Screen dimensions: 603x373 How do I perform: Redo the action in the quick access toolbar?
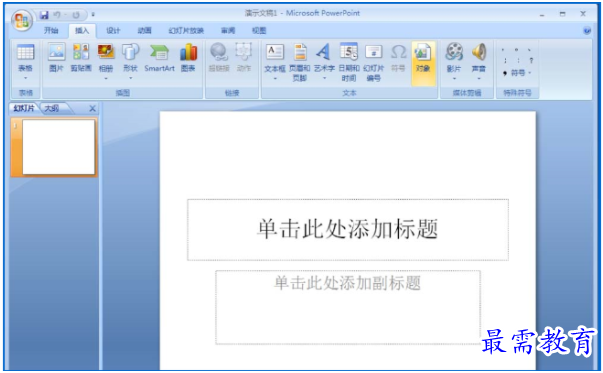tap(76, 15)
